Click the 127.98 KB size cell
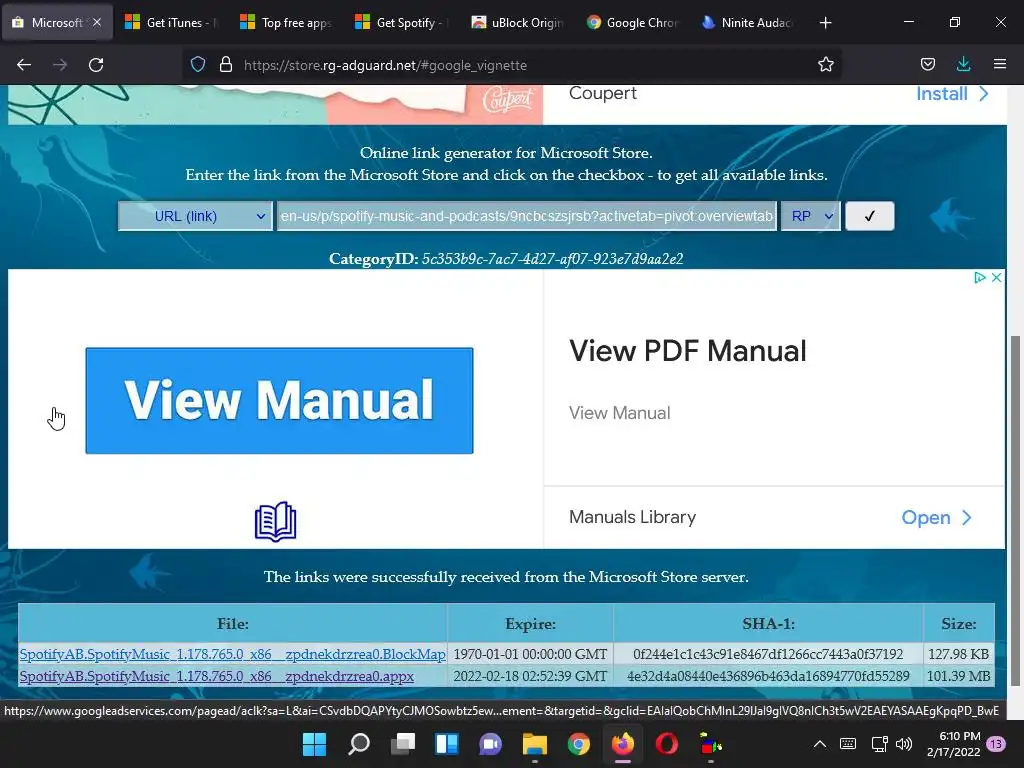Viewport: 1024px width, 768px height. point(959,654)
